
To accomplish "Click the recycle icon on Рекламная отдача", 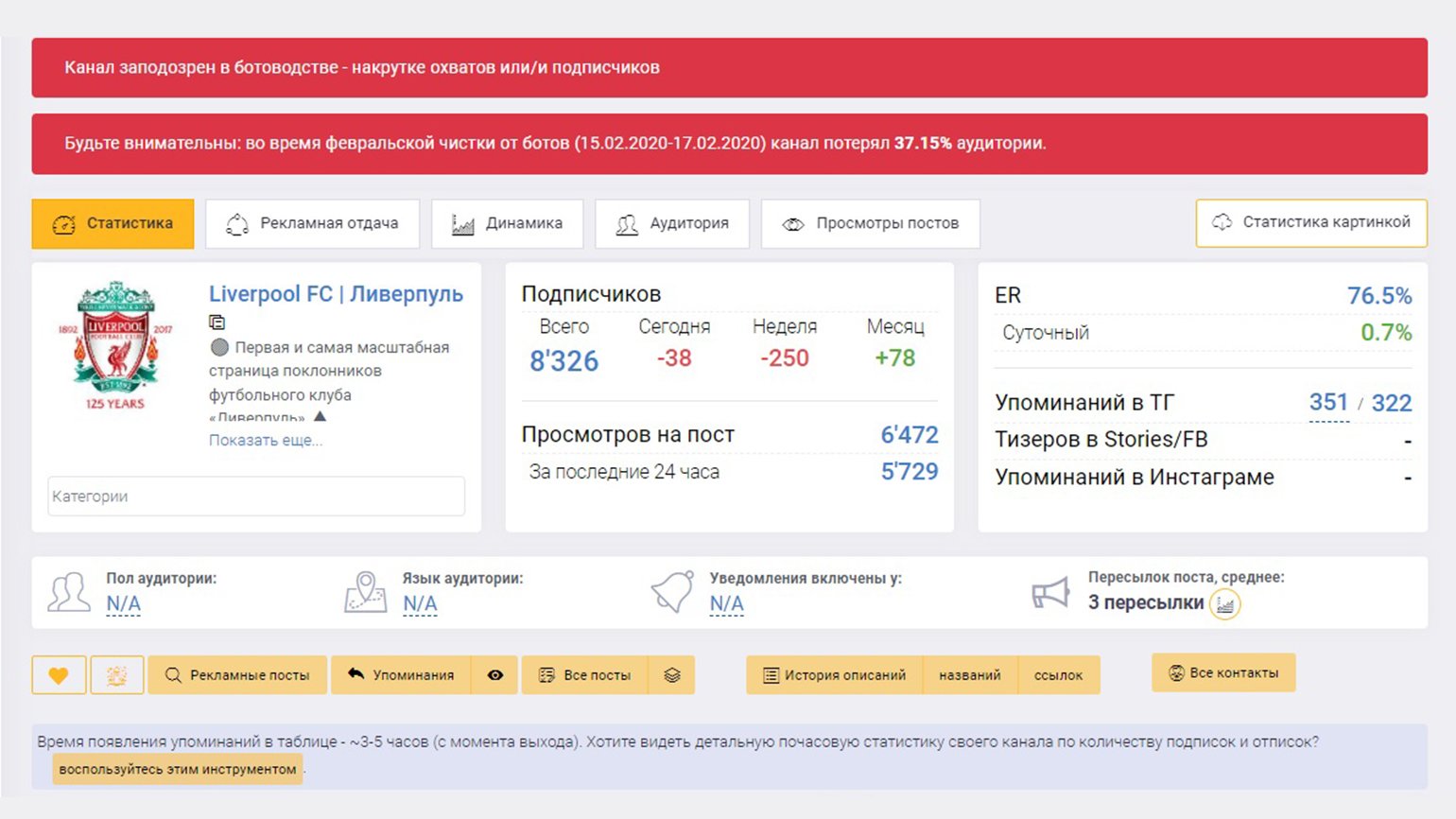I will coord(236,224).
